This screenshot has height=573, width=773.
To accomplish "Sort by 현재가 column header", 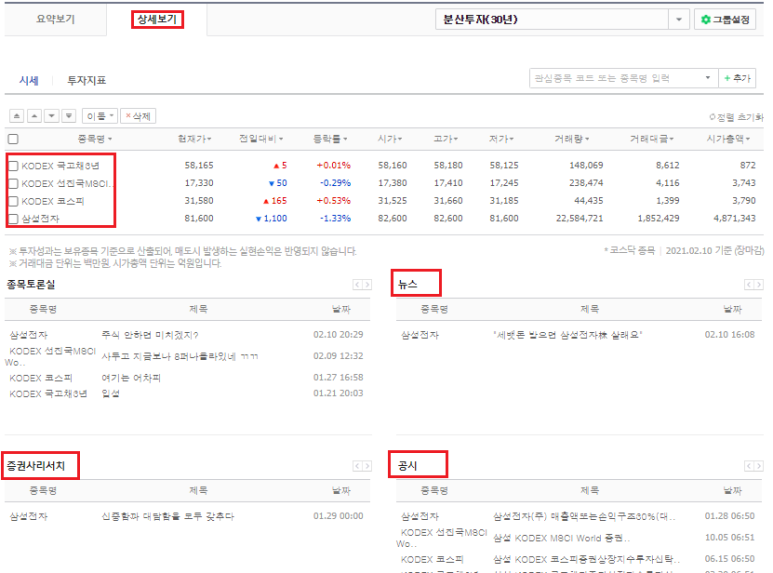I will pos(195,139).
